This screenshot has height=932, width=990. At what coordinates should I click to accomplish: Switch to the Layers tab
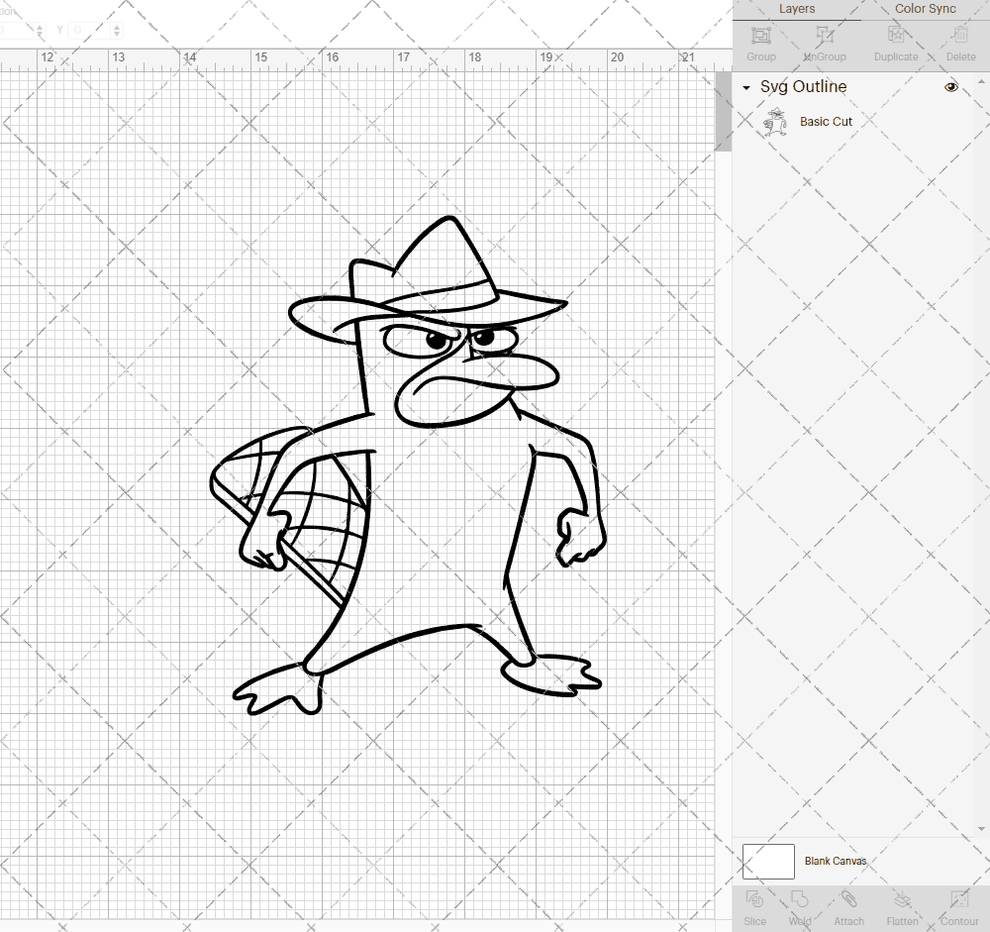click(797, 9)
